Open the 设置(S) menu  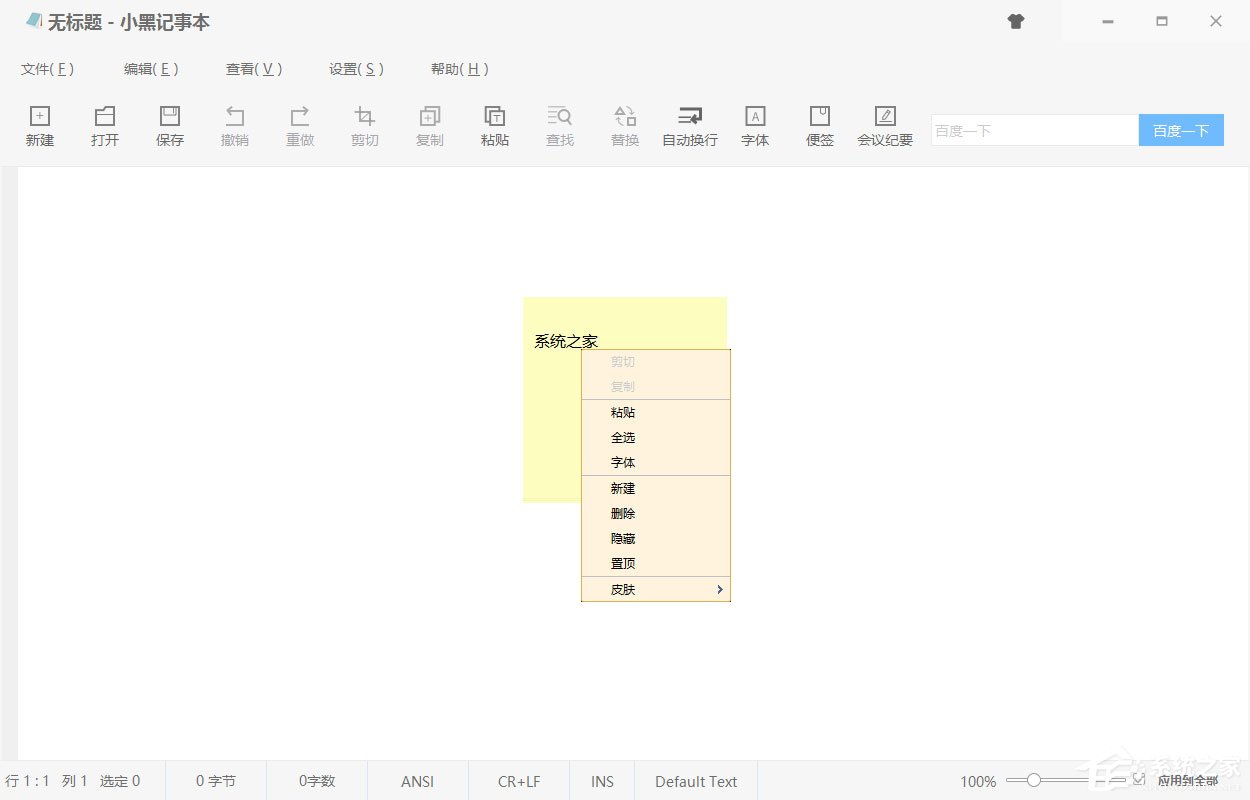[356, 69]
